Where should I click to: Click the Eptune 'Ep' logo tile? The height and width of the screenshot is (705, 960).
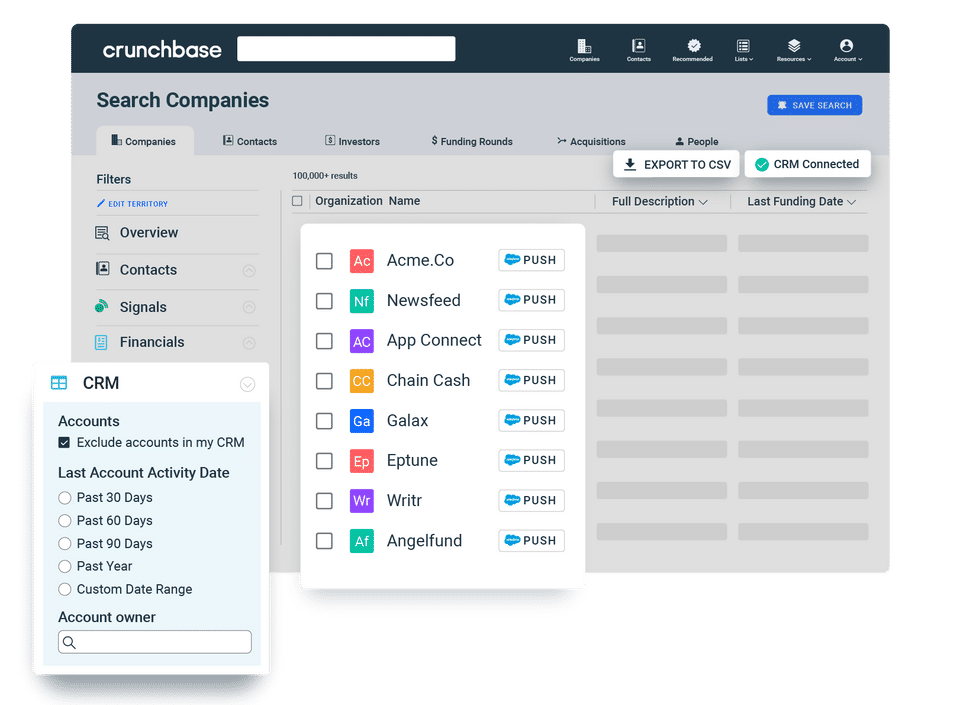coord(361,461)
